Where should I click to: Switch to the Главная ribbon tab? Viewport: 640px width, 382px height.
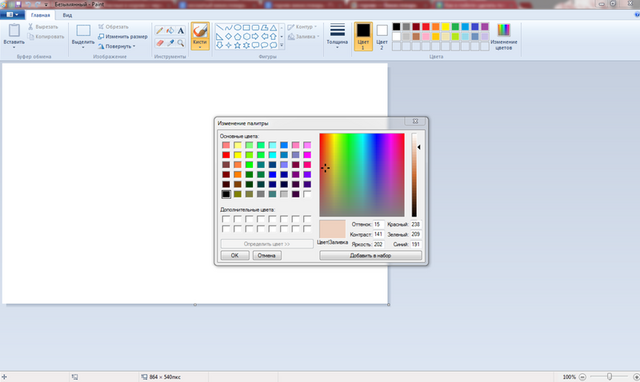coord(40,15)
